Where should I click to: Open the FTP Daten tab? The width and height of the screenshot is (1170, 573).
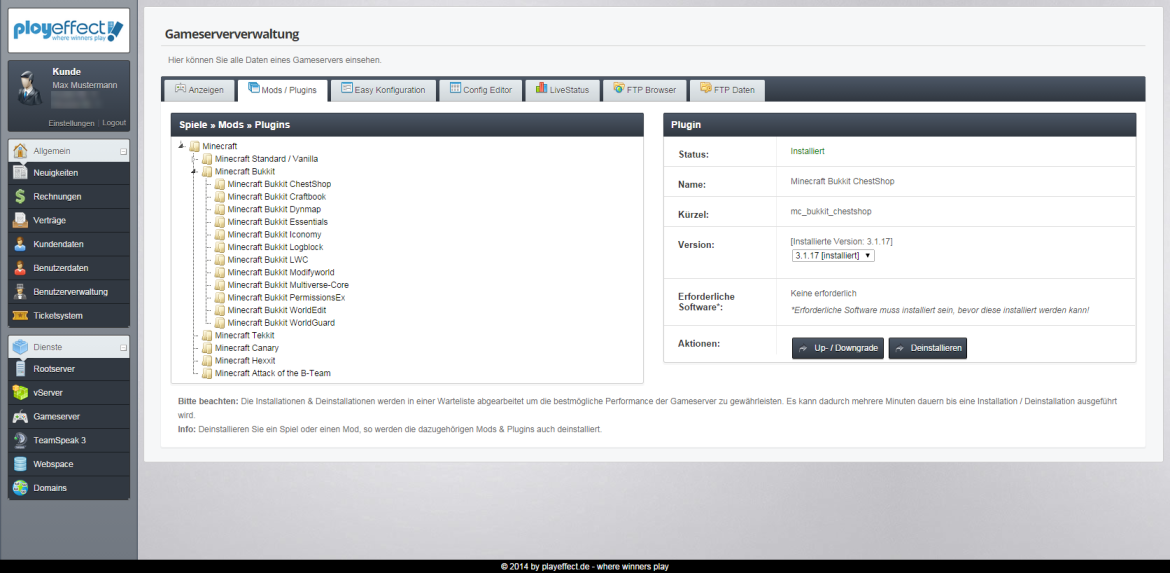pos(727,90)
